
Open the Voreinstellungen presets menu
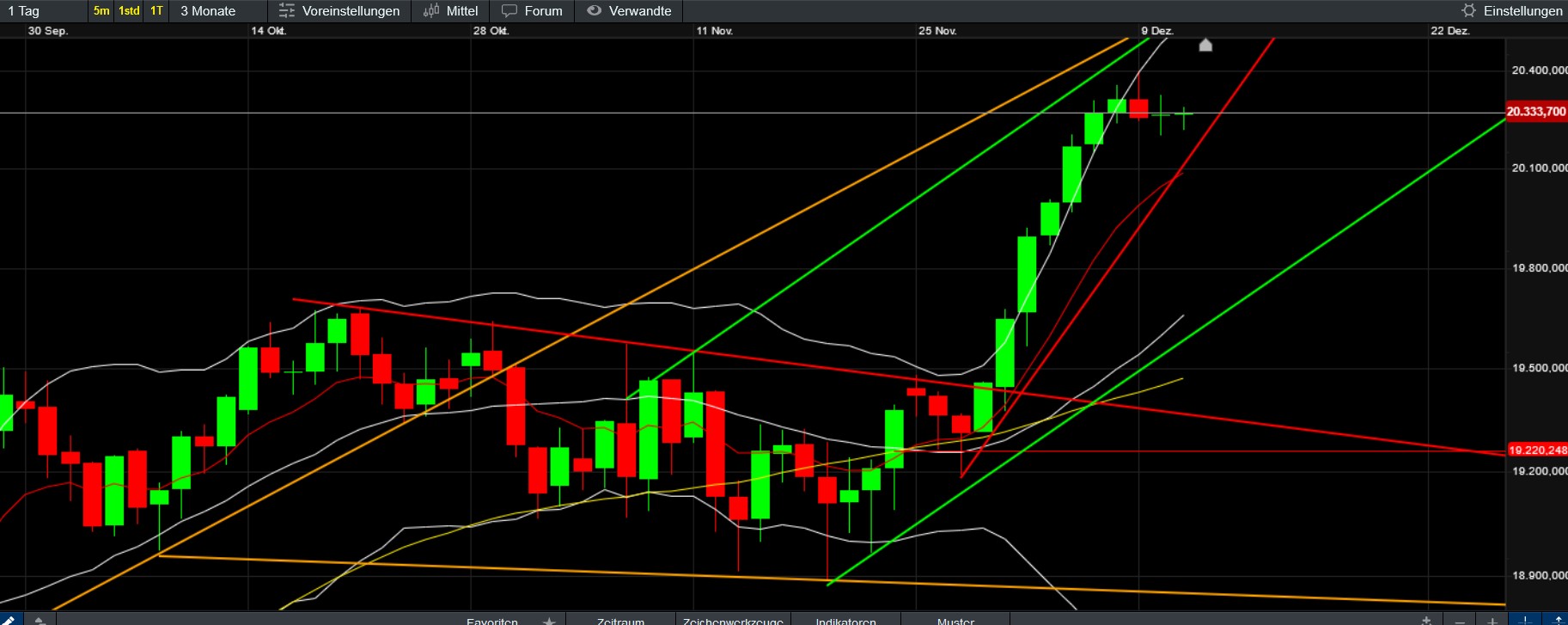(x=339, y=11)
